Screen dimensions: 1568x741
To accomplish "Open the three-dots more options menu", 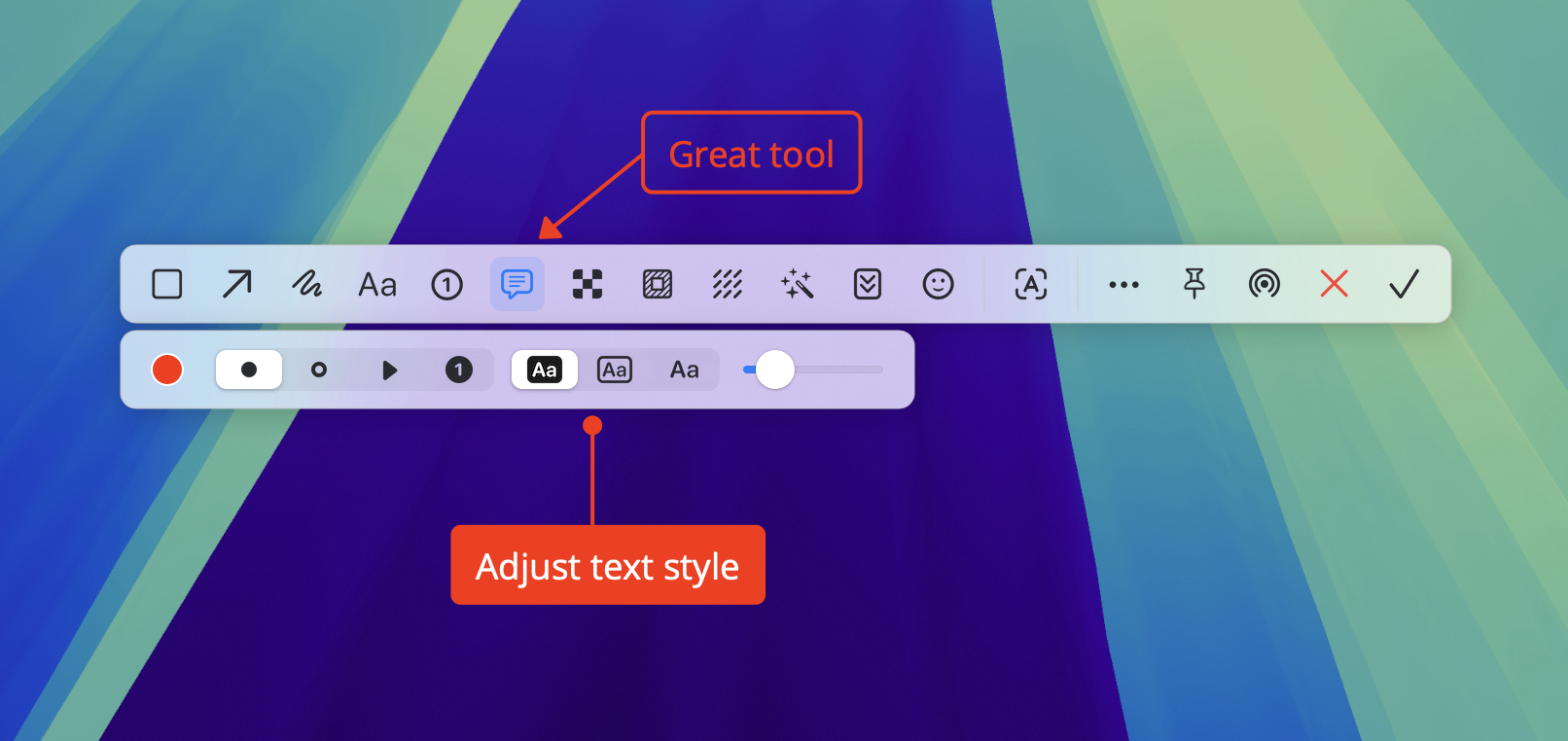I will pos(1124,285).
